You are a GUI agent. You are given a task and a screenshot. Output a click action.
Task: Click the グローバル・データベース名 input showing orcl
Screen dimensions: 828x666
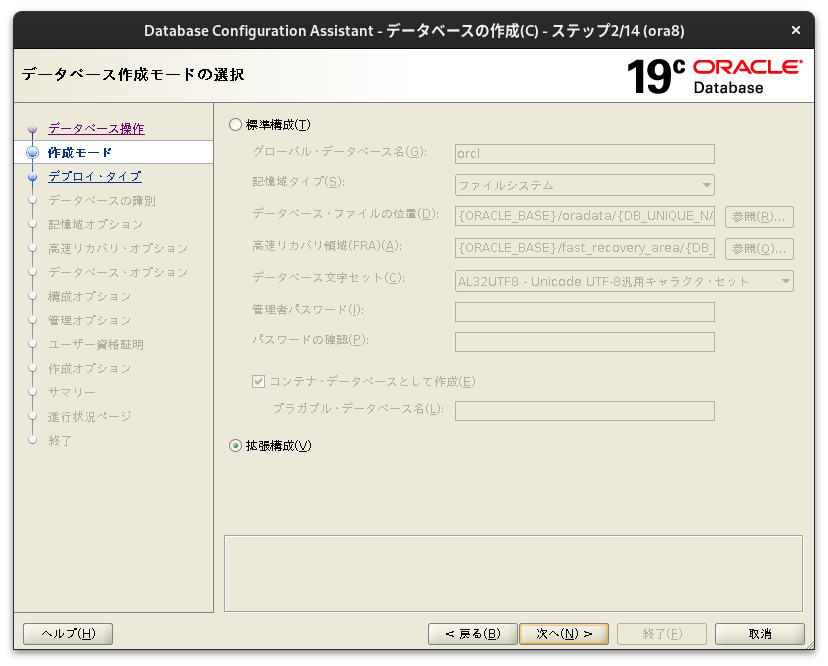coord(584,154)
